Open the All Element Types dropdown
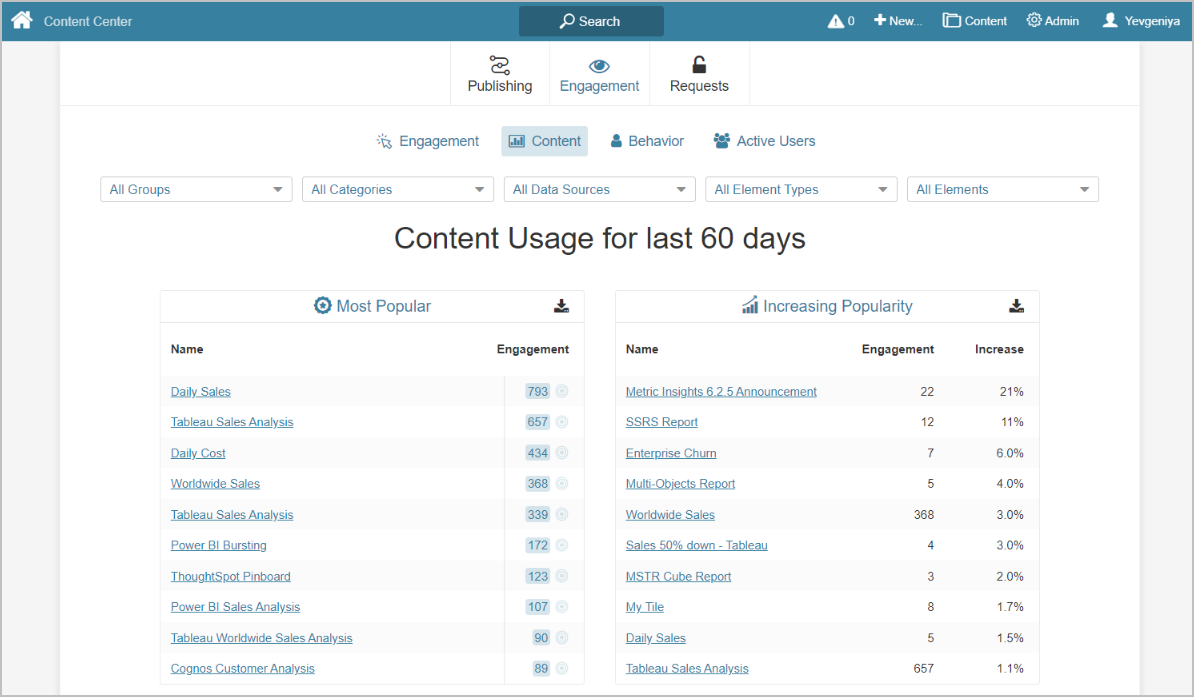 [x=801, y=190]
